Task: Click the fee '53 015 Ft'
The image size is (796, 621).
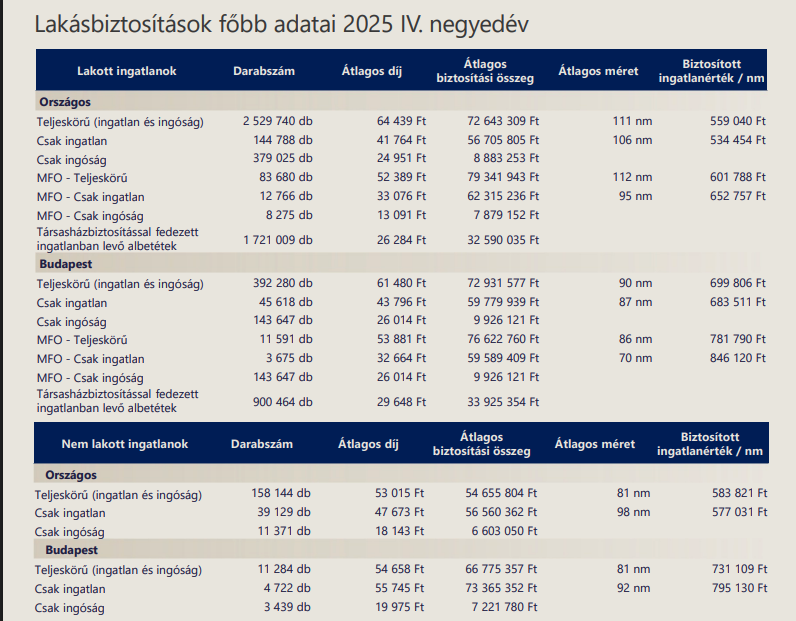Action: 399,493
